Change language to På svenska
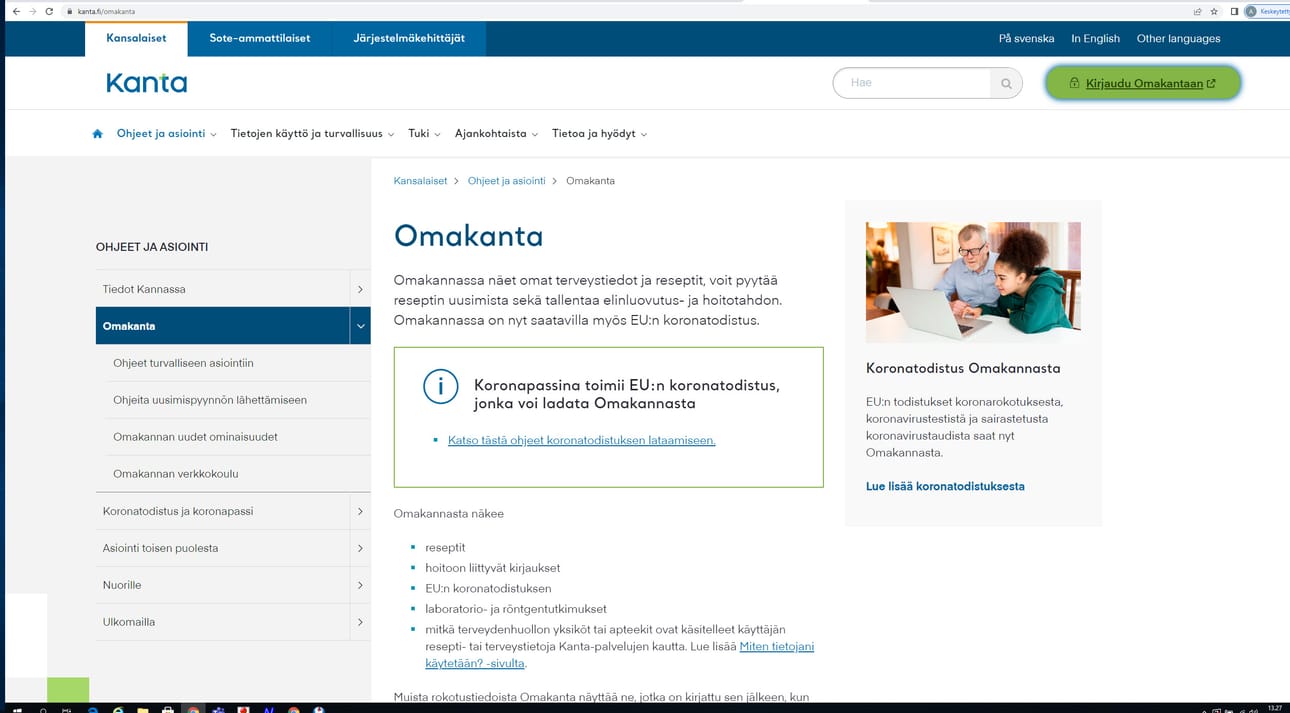 1026,38
